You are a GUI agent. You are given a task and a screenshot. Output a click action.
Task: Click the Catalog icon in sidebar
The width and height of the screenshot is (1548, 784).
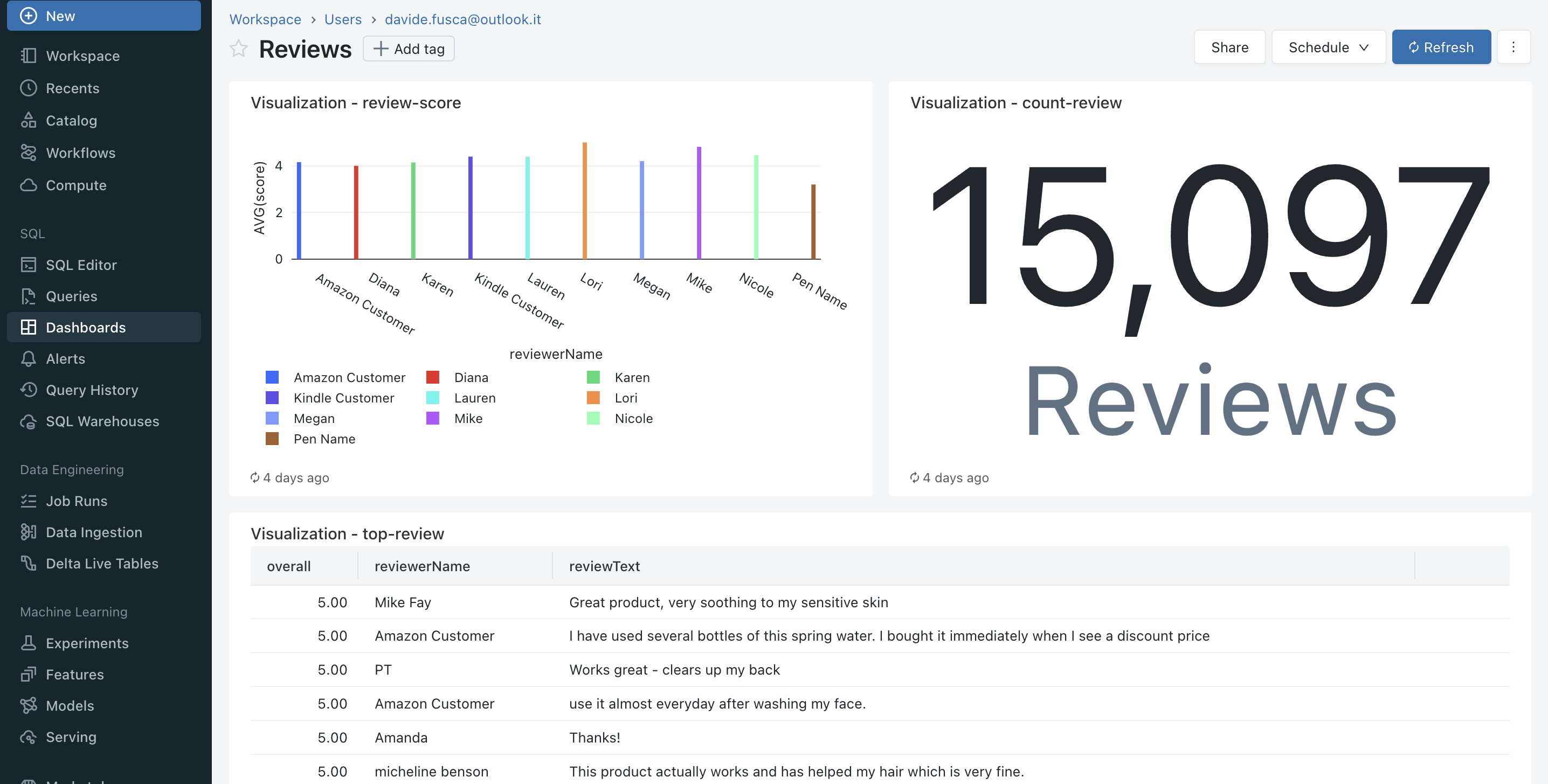[x=28, y=120]
